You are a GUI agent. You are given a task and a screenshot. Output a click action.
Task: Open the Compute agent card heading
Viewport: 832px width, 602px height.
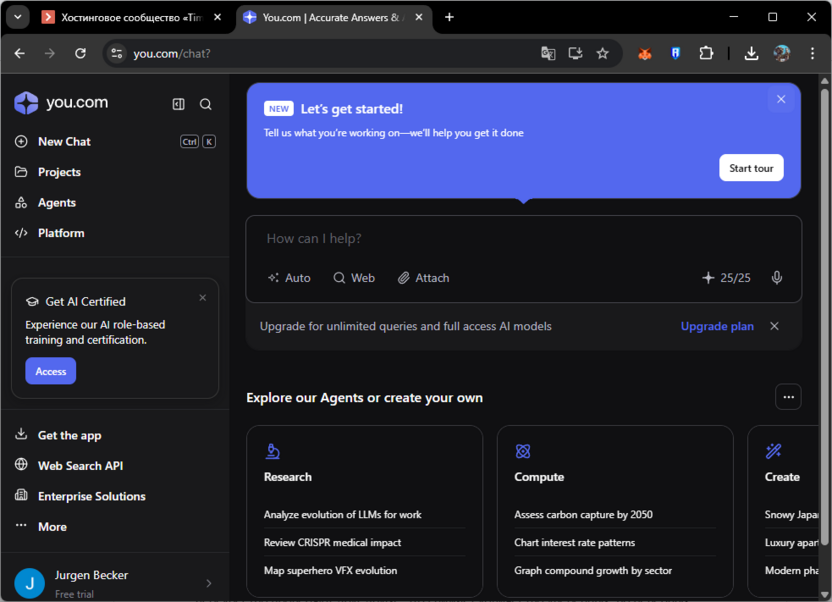[x=539, y=477]
